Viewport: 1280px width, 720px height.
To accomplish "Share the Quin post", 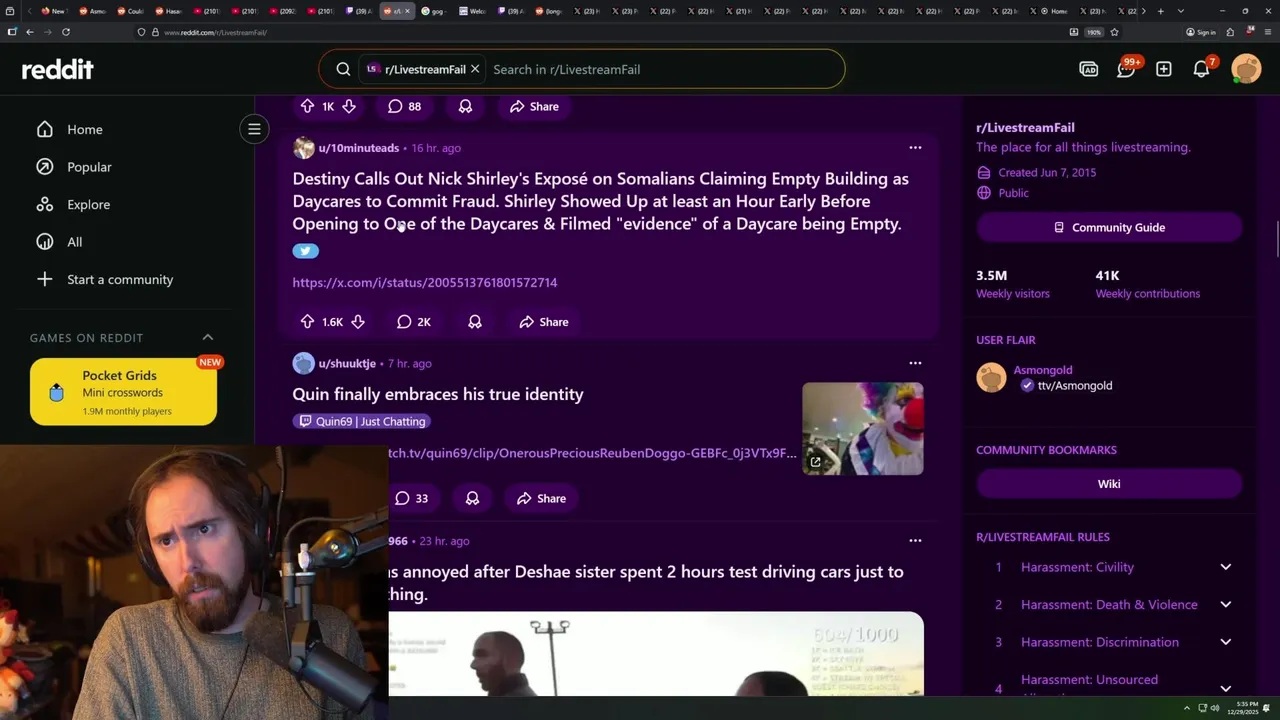I will (541, 498).
